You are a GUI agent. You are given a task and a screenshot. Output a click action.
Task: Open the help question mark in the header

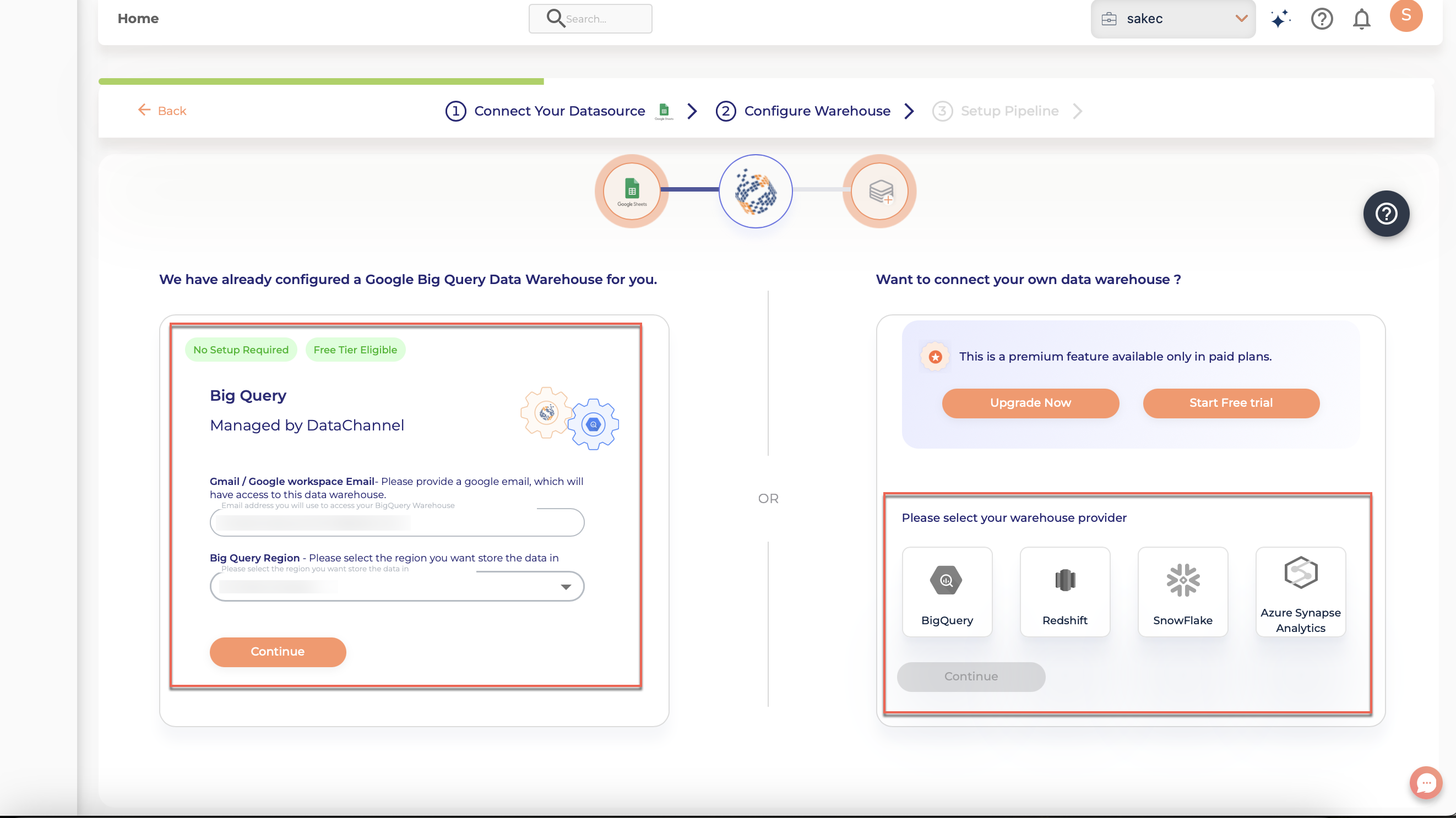click(1322, 19)
